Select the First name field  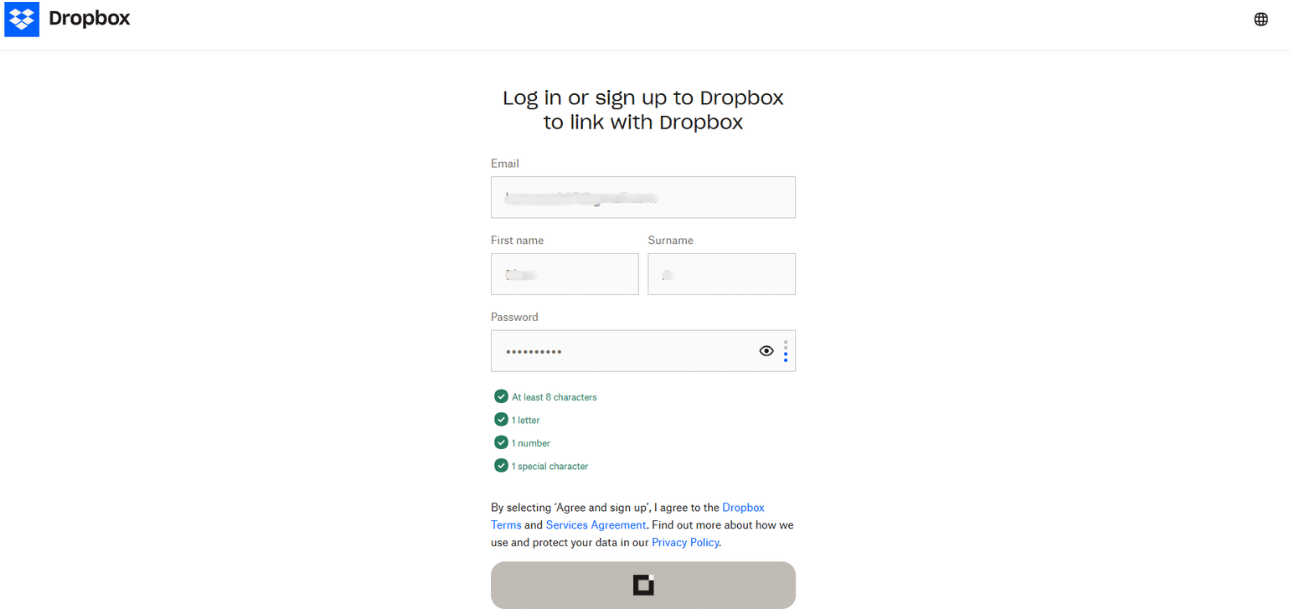564,274
